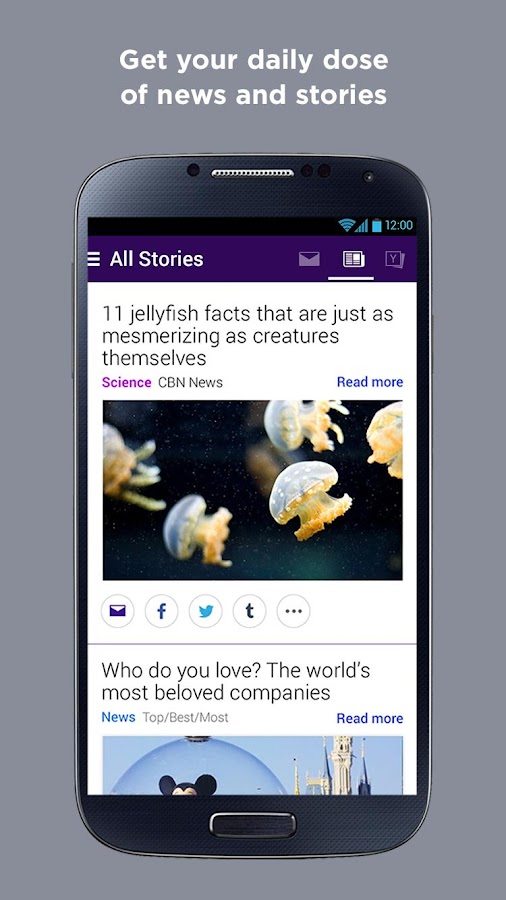Switch to the mail envelope tab
The width and height of the screenshot is (506, 900).
coord(309,259)
